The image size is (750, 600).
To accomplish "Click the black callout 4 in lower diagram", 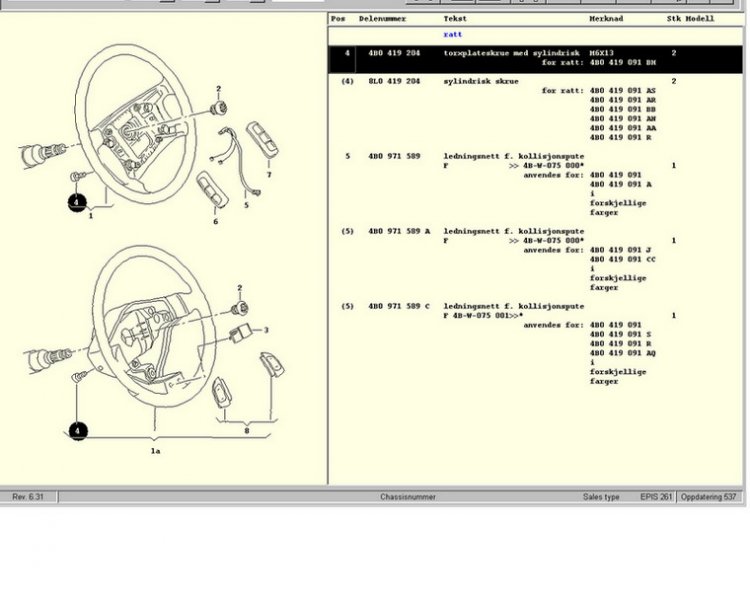I will tap(77, 432).
